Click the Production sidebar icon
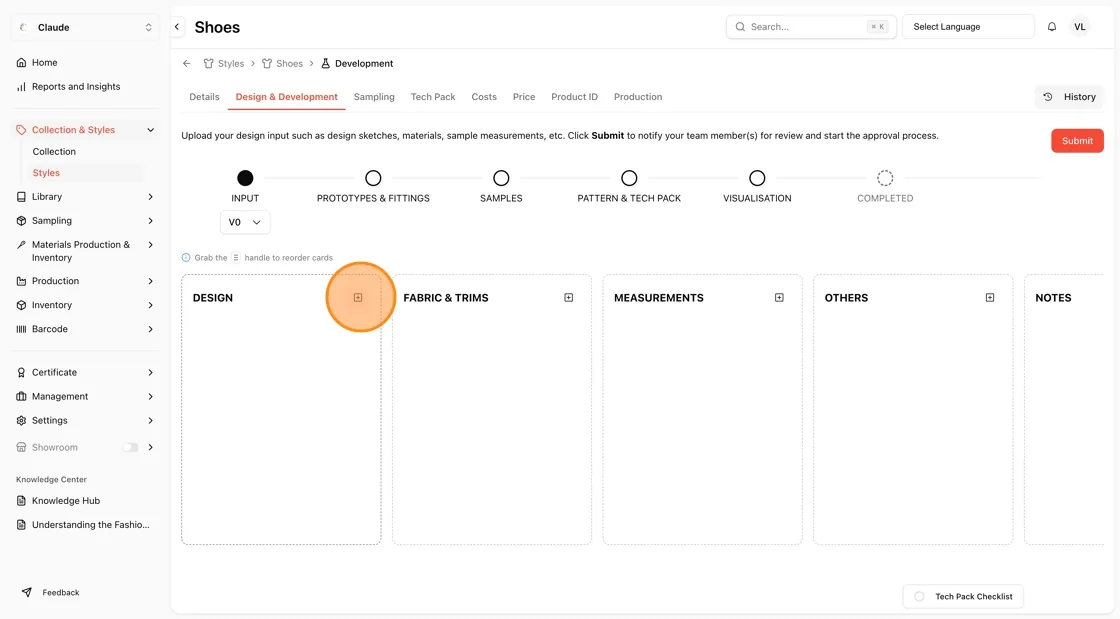The image size is (1120, 619). coord(21,281)
